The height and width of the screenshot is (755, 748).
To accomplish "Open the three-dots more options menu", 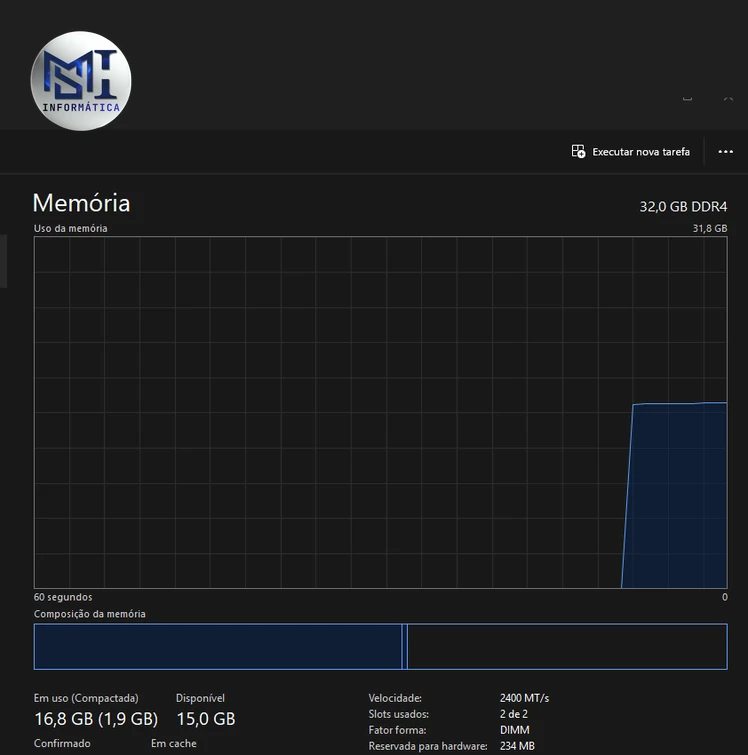I will [725, 152].
